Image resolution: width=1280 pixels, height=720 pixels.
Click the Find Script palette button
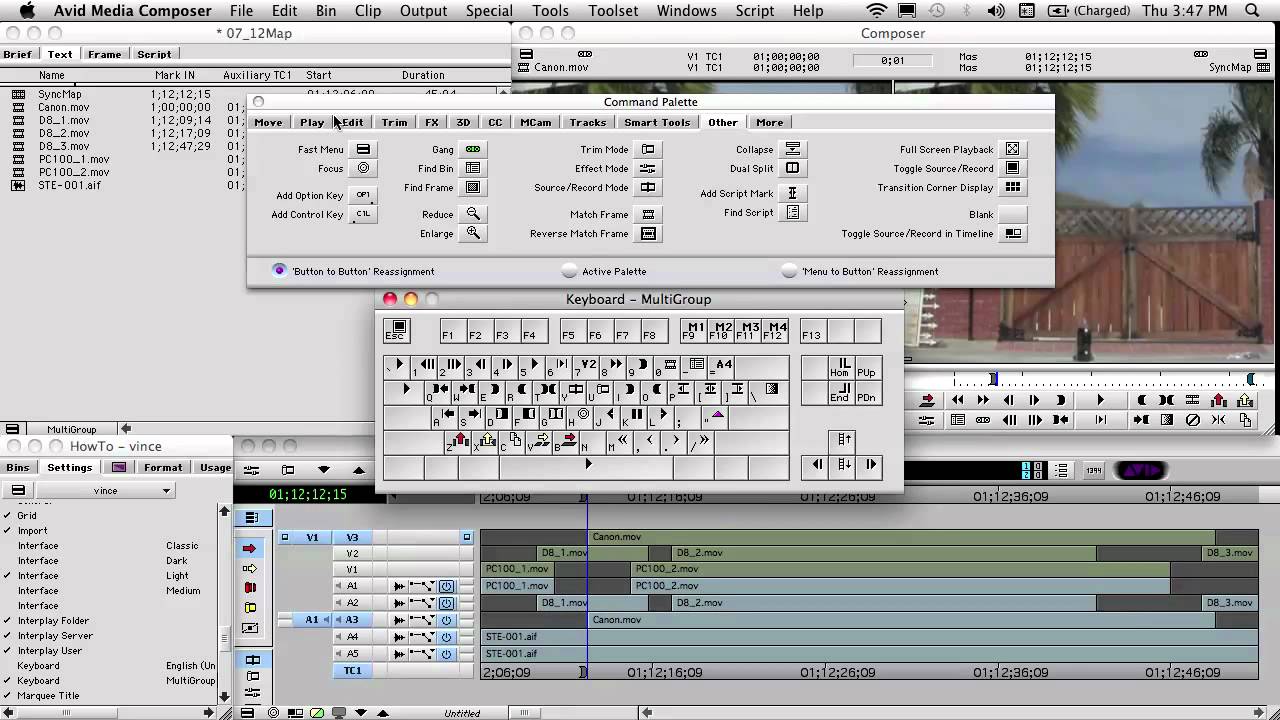(x=793, y=212)
